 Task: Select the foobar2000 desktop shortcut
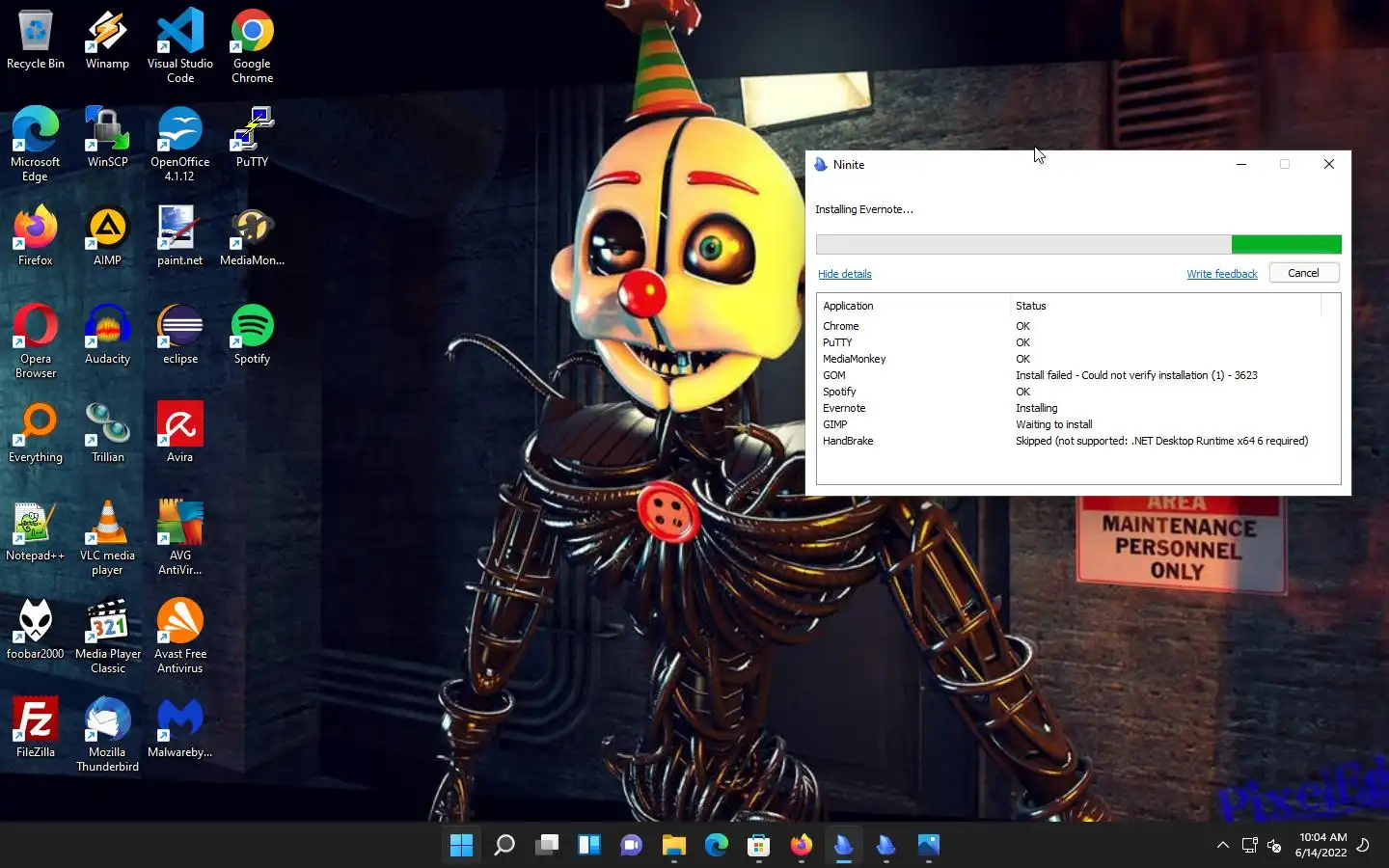click(36, 630)
